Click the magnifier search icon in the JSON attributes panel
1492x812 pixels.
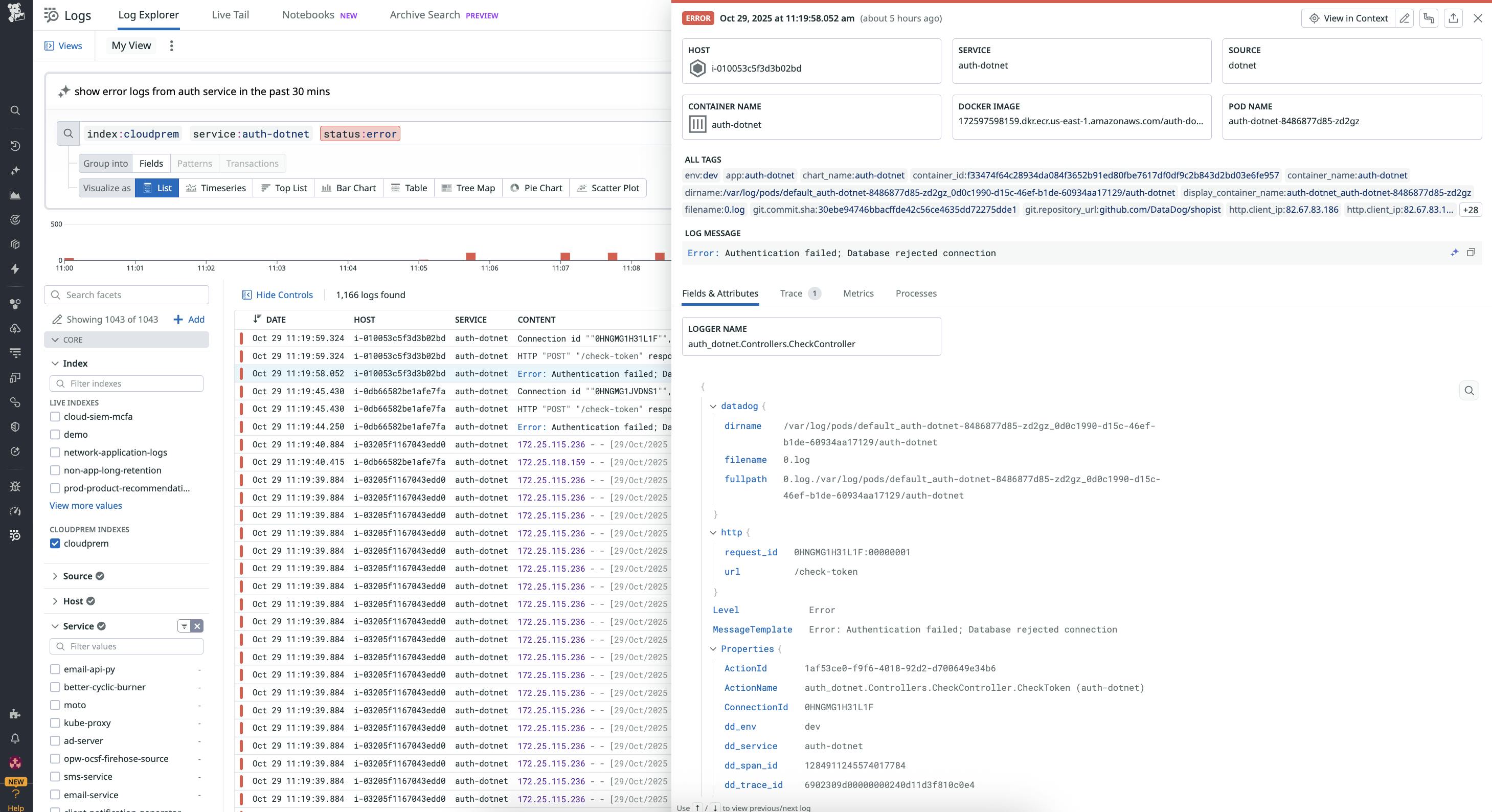click(x=1470, y=391)
